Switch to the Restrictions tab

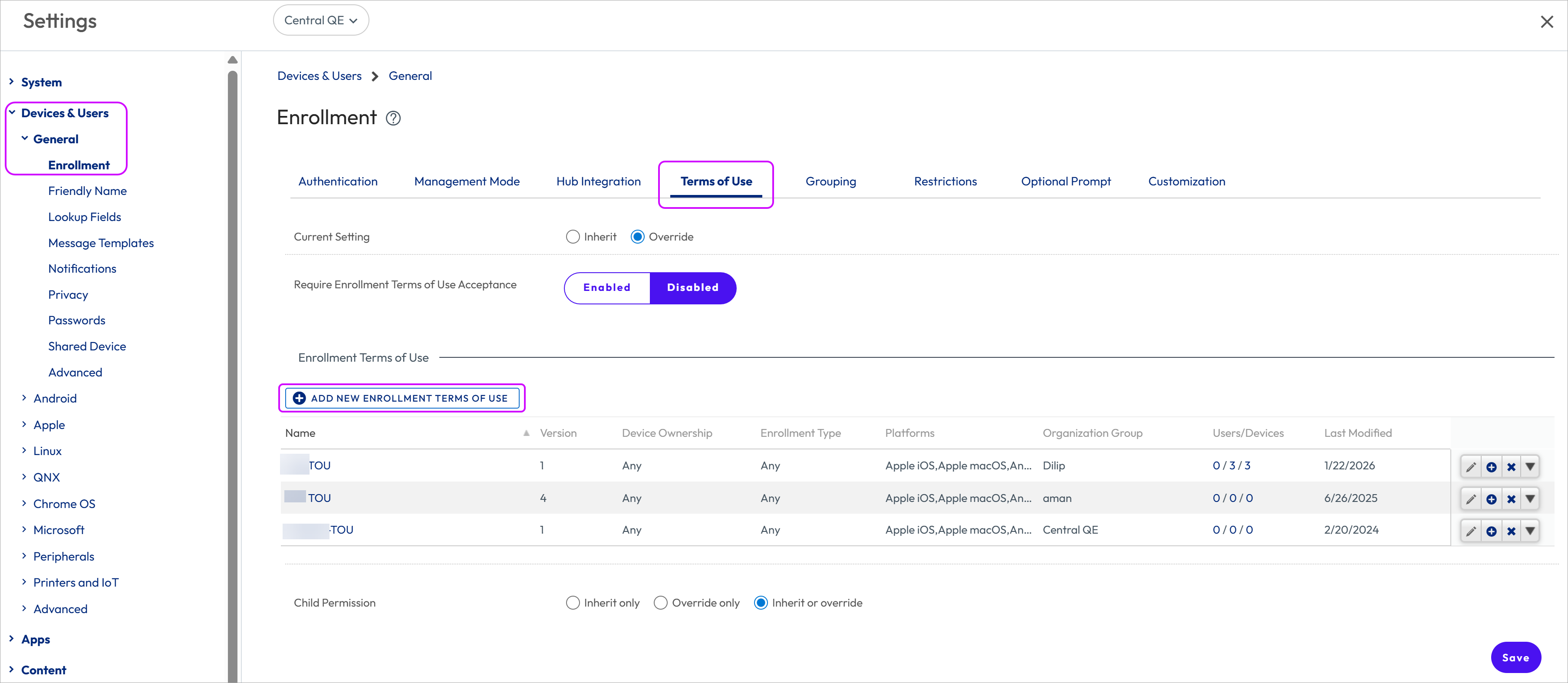(x=945, y=181)
